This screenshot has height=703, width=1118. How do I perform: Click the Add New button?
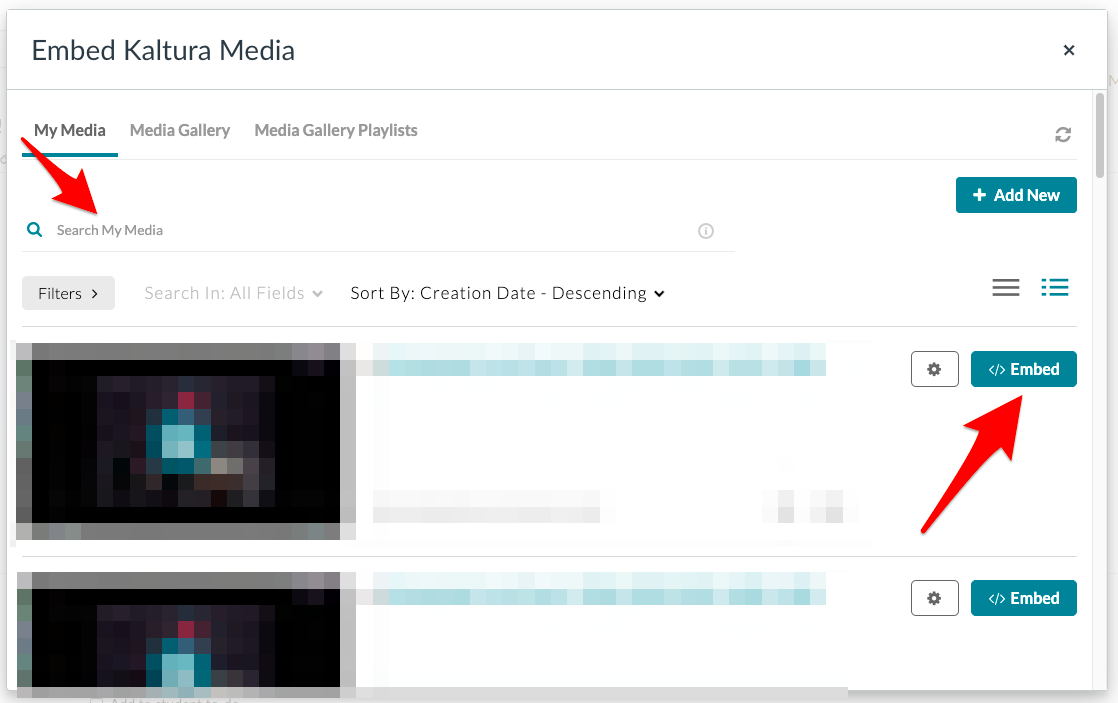[x=1016, y=195]
